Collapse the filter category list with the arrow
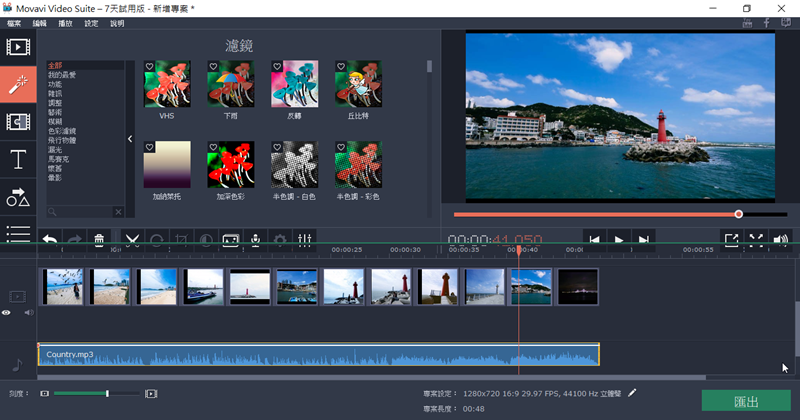 [x=130, y=139]
